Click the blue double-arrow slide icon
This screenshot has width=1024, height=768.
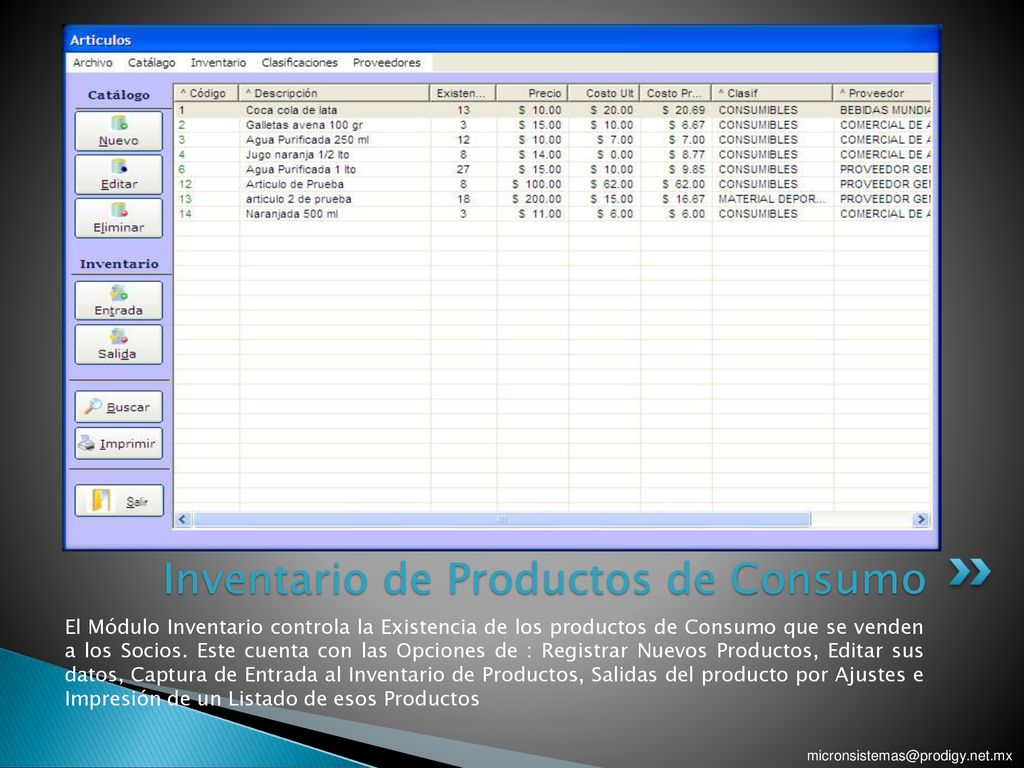click(970, 572)
